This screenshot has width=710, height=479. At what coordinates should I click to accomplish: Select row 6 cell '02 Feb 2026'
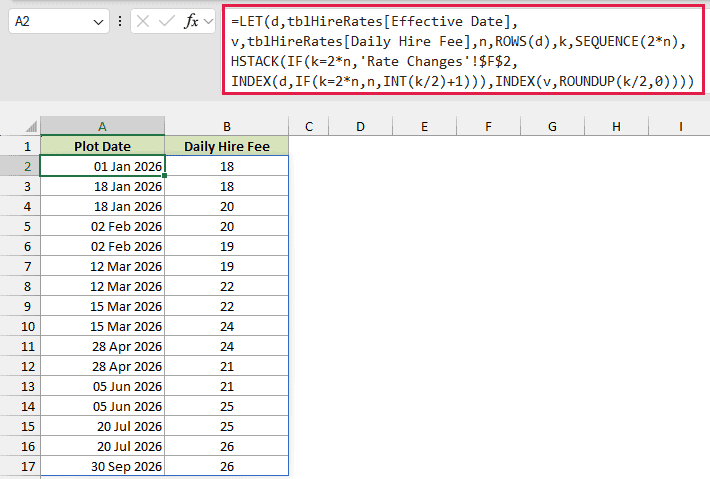(102, 246)
